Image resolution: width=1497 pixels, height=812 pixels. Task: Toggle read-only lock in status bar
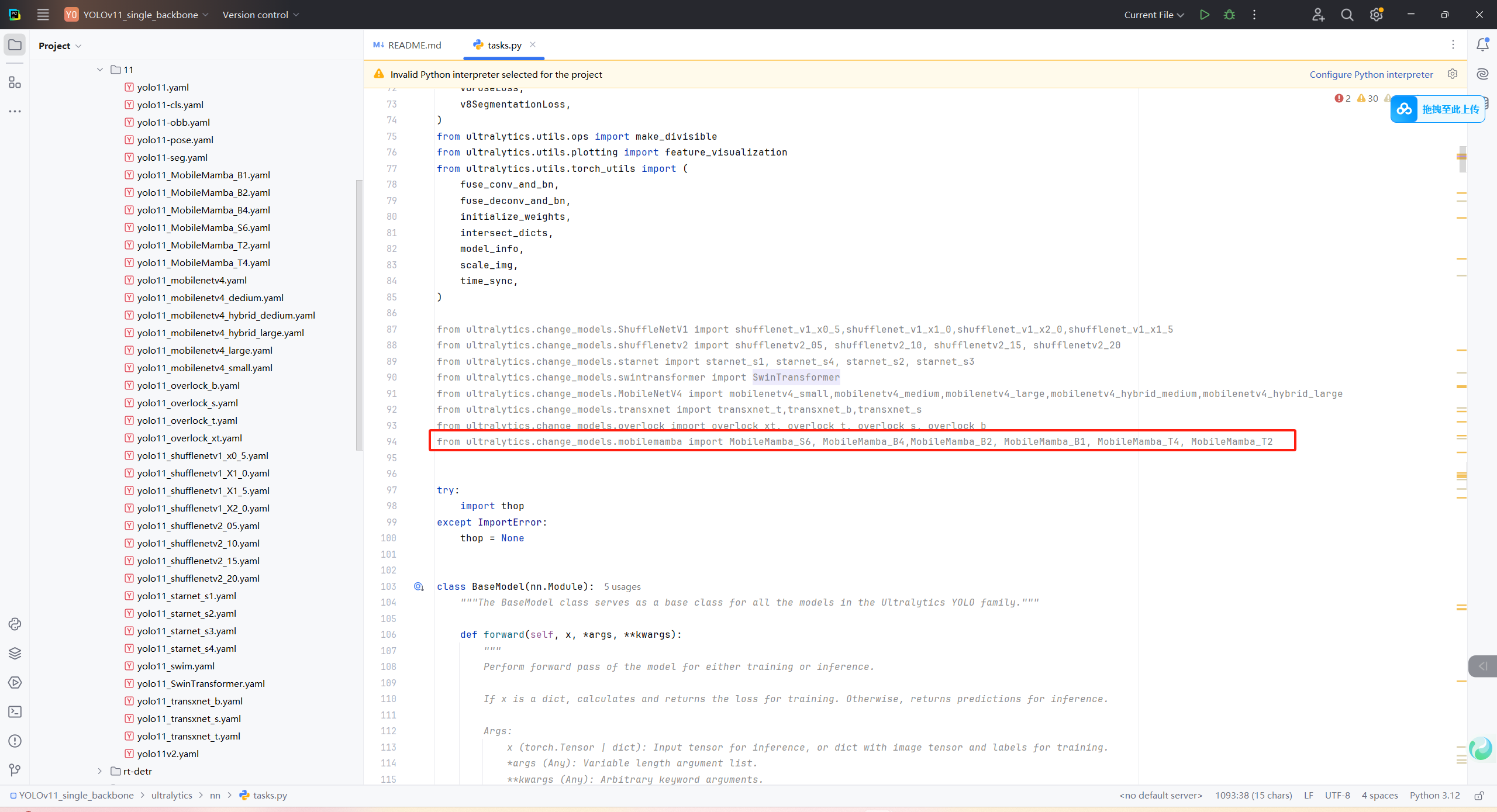(x=1479, y=795)
